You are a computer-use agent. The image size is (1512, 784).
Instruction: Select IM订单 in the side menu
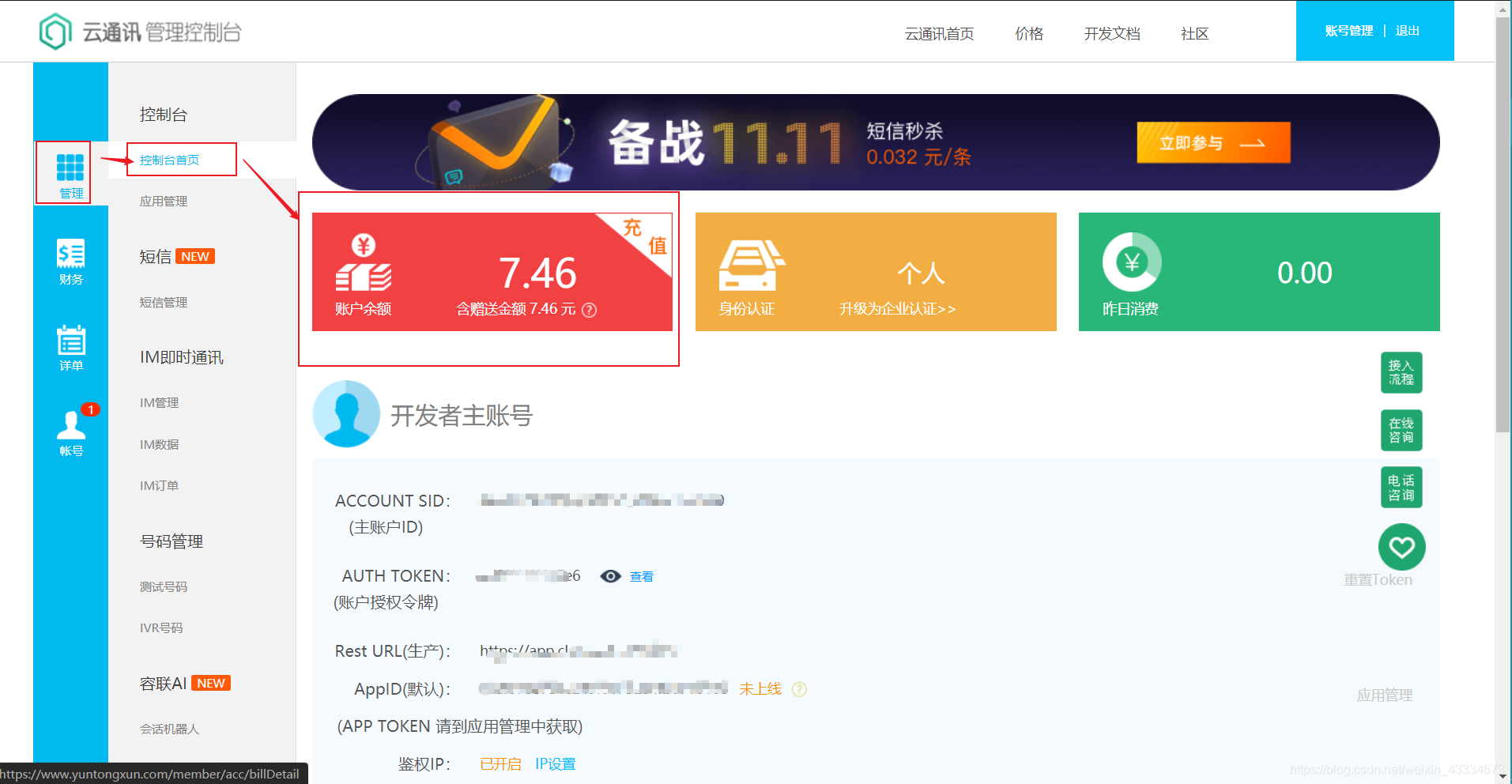pyautogui.click(x=159, y=485)
